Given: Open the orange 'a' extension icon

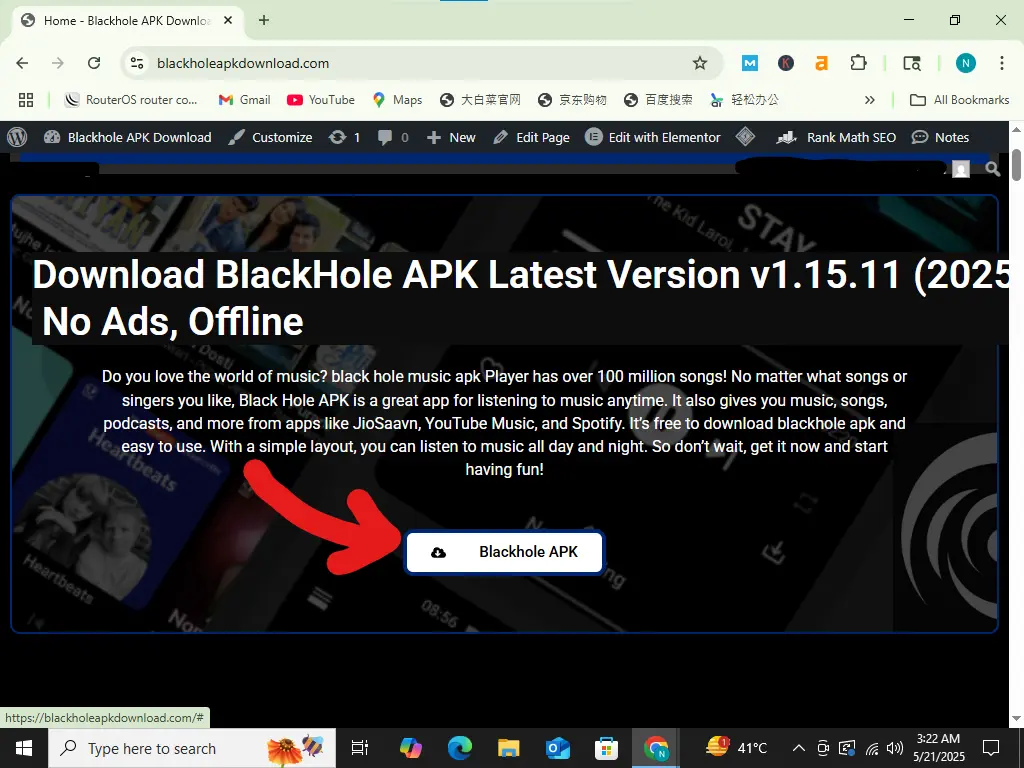Looking at the screenshot, I should [x=822, y=63].
